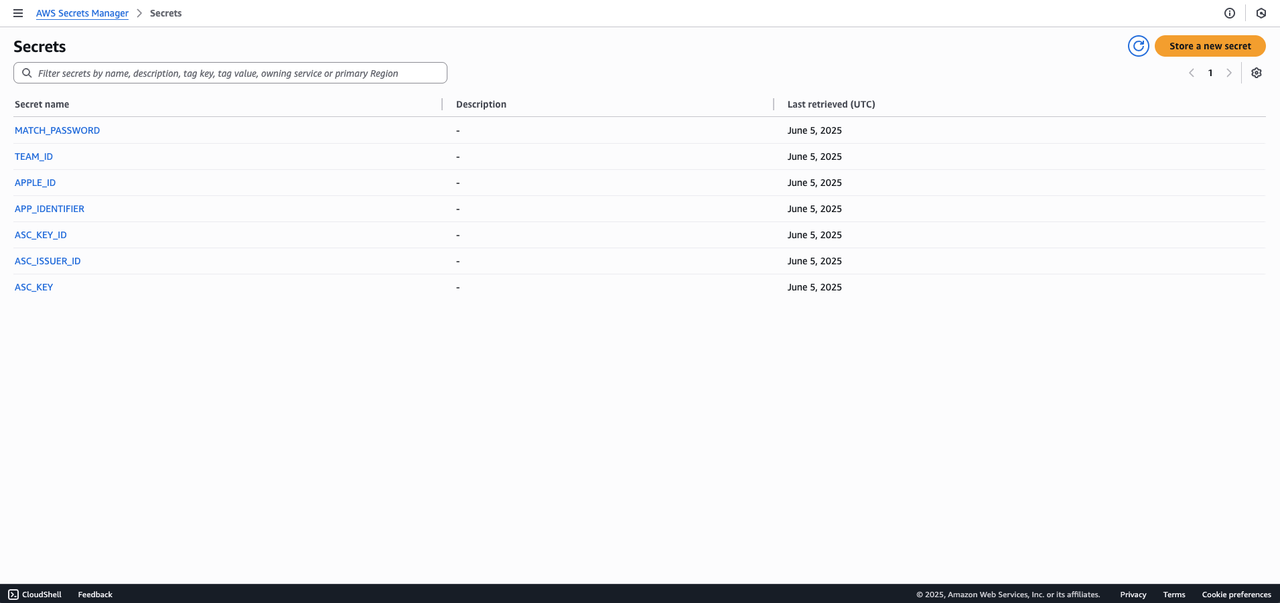Click the Secrets breadcrumb text
1280x603 pixels.
coord(166,13)
